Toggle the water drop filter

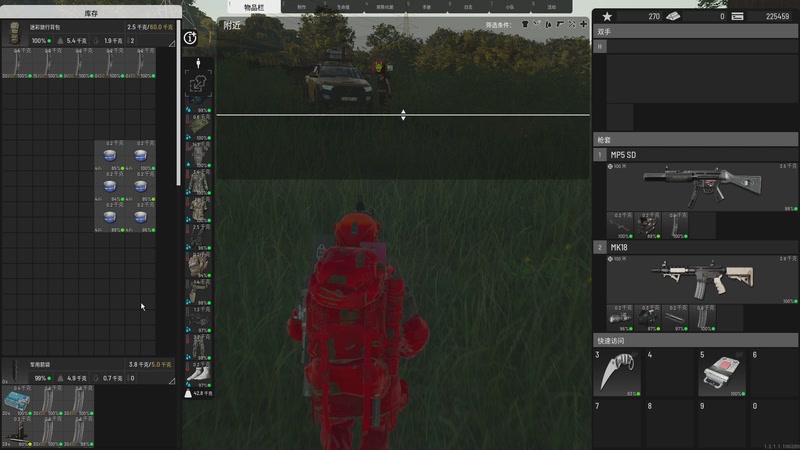coord(548,24)
